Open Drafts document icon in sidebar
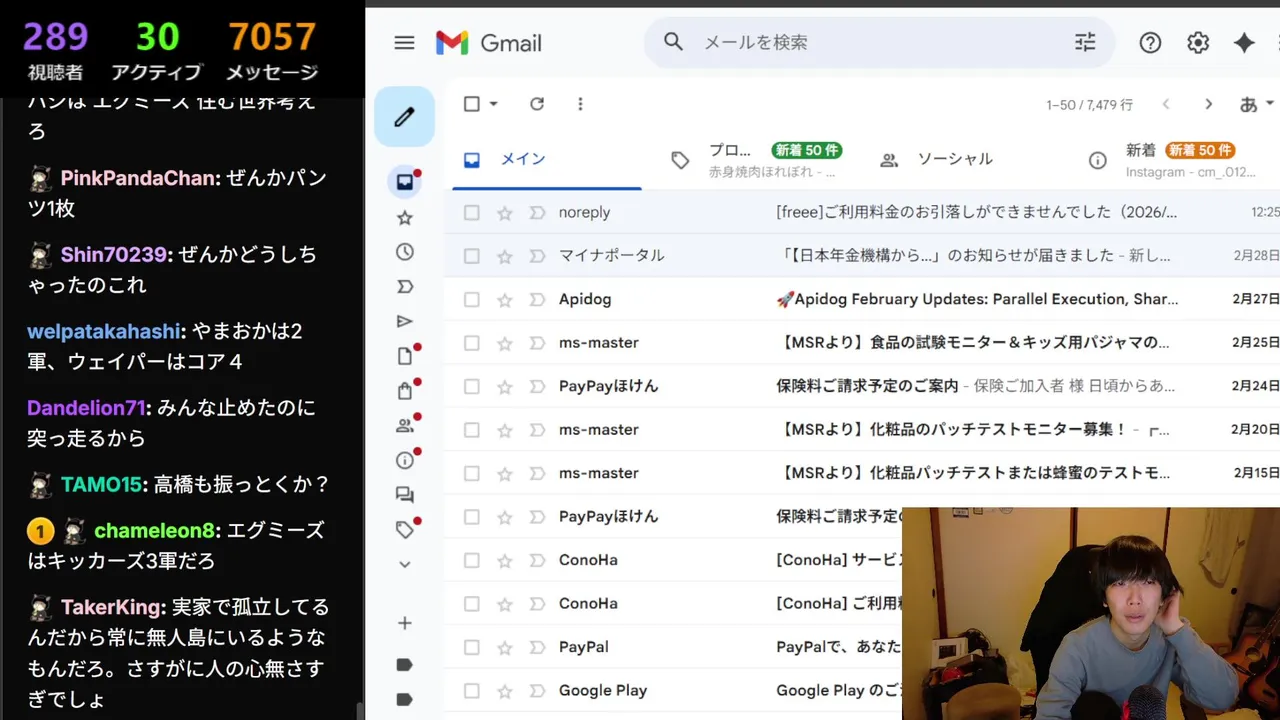 point(405,356)
